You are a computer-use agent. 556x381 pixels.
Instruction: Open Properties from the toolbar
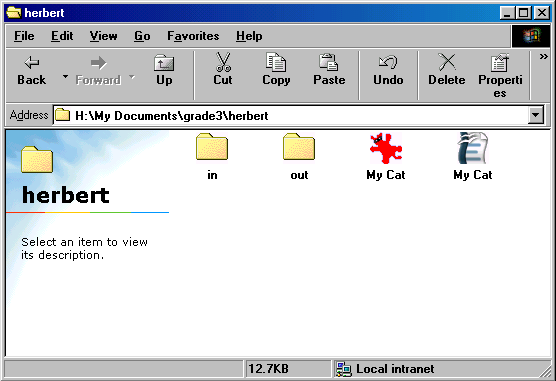500,75
